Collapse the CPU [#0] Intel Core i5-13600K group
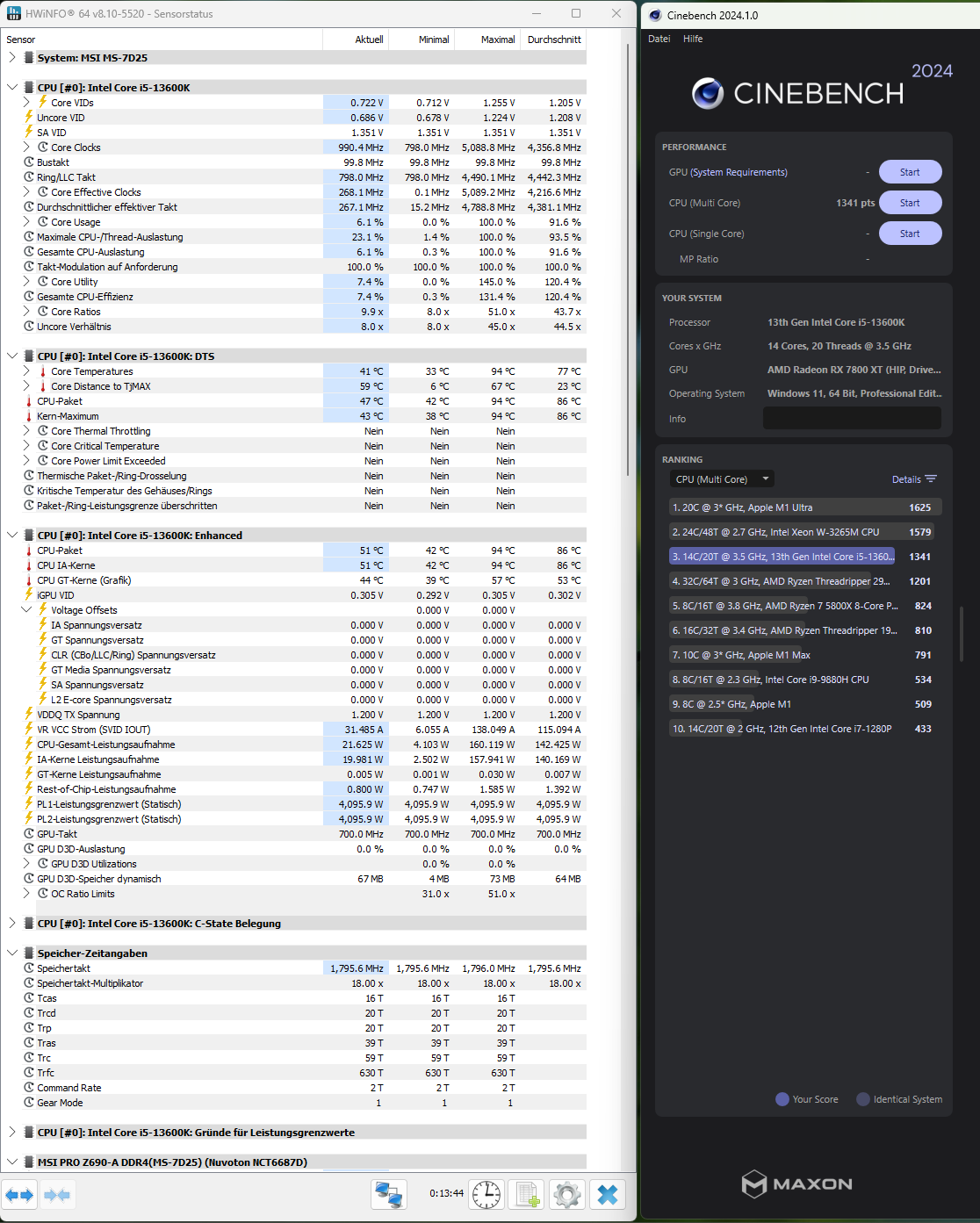Viewport: 980px width, 1223px height. tap(12, 87)
